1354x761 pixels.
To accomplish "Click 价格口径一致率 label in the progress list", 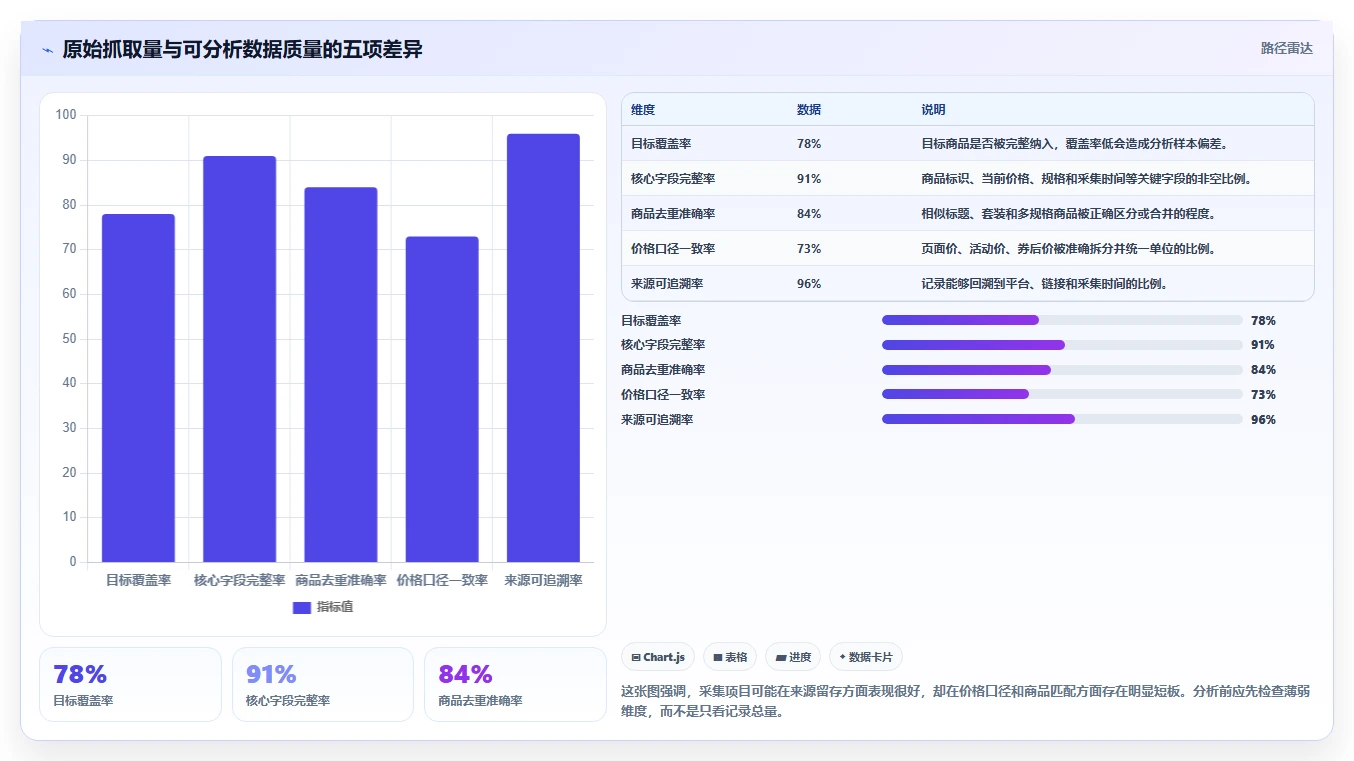I will pyautogui.click(x=663, y=395).
